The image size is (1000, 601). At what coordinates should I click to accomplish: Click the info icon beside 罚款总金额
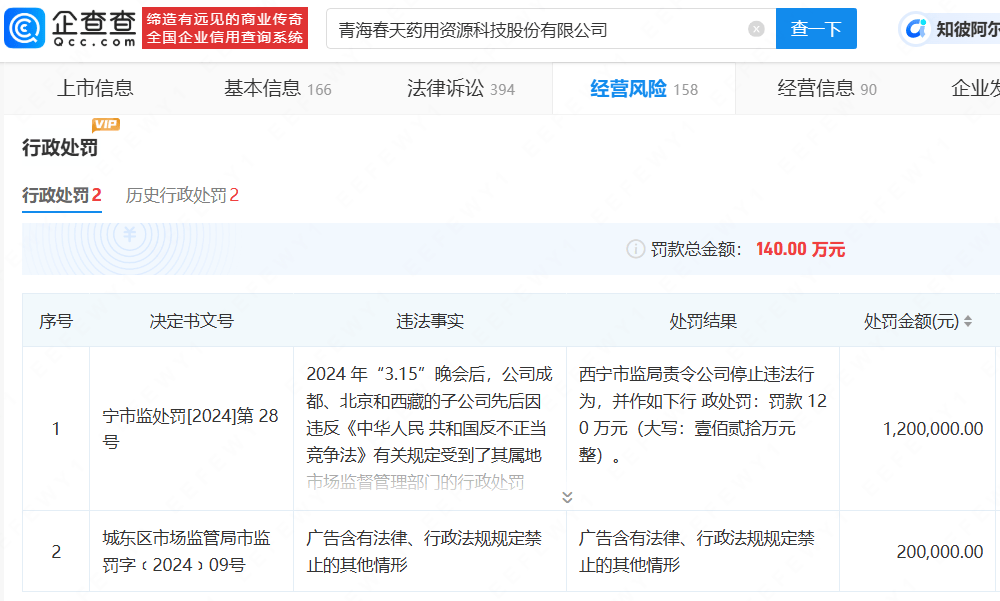coord(636,249)
